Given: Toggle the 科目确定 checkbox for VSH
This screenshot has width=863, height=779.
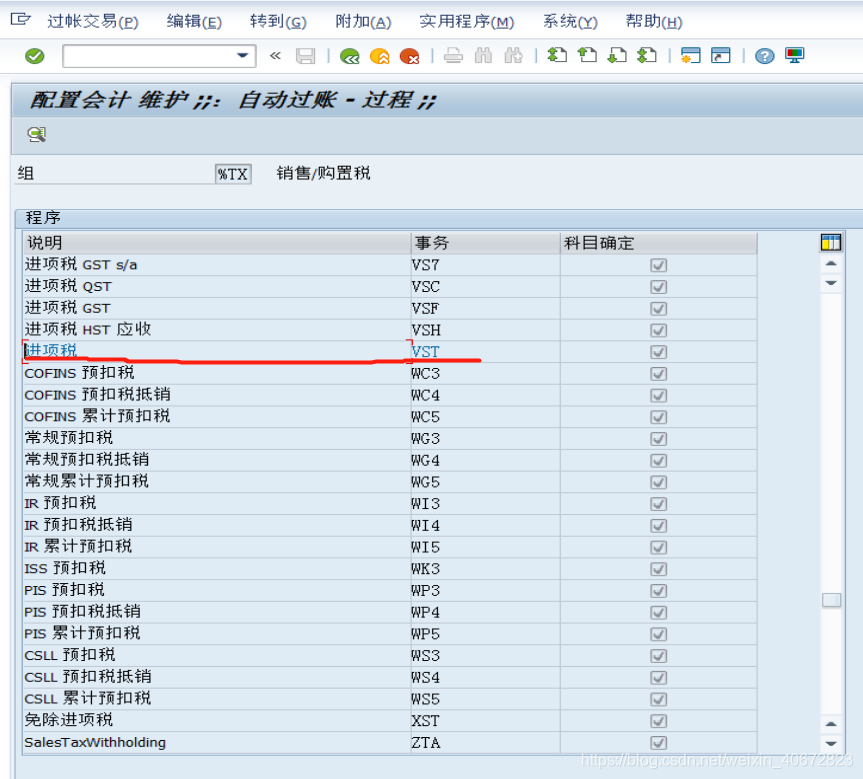Looking at the screenshot, I should tap(658, 330).
